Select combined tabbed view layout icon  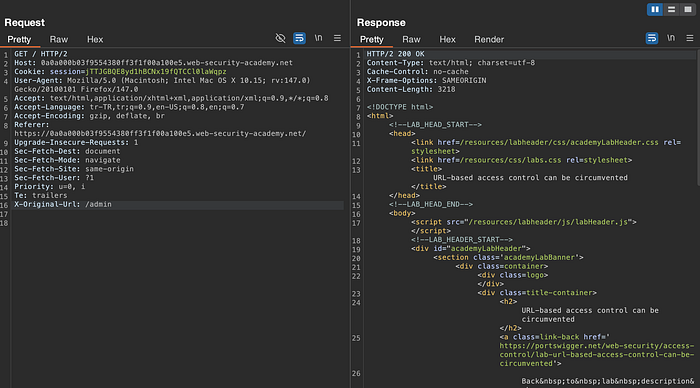pyautogui.click(x=688, y=9)
